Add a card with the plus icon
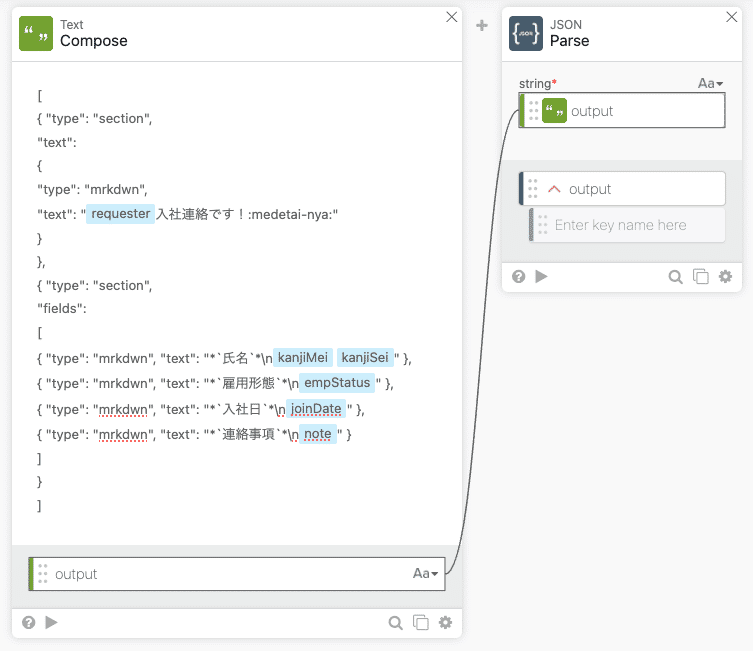 [x=482, y=25]
